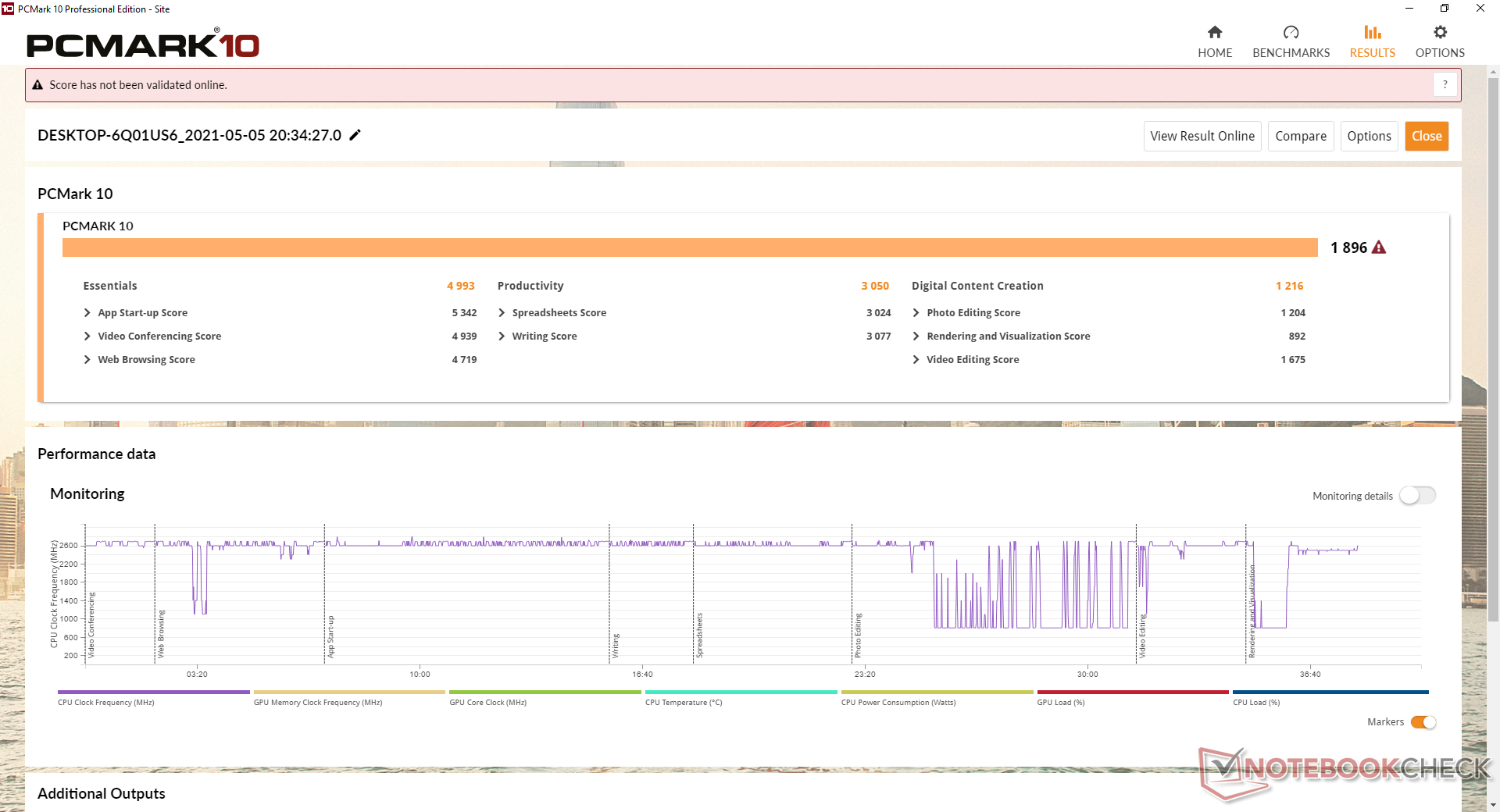The width and height of the screenshot is (1500, 812).
Task: Click the pencil icon to rename result
Action: 355,135
